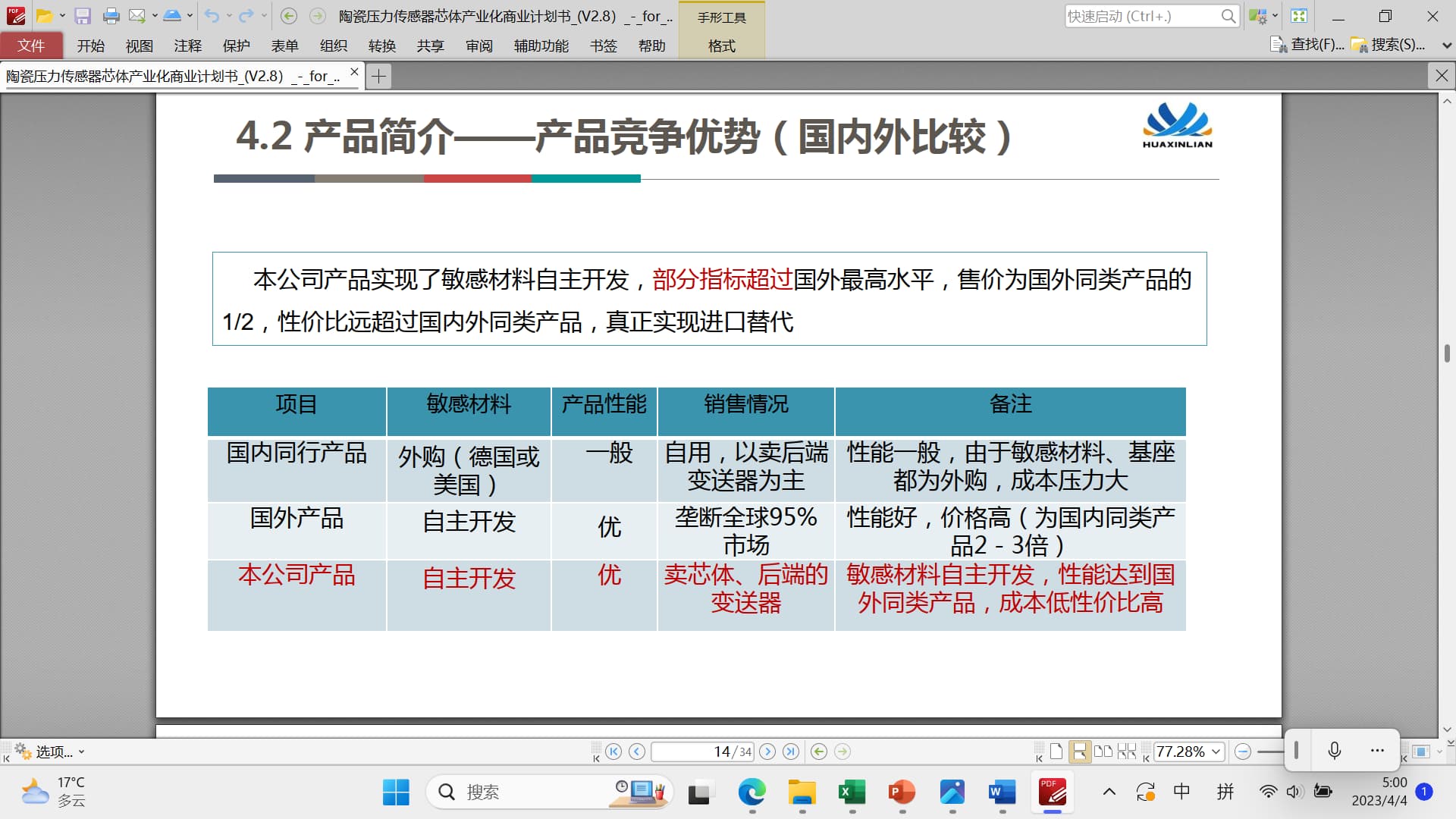
Task: Go to next page arrow
Action: pyautogui.click(x=767, y=752)
